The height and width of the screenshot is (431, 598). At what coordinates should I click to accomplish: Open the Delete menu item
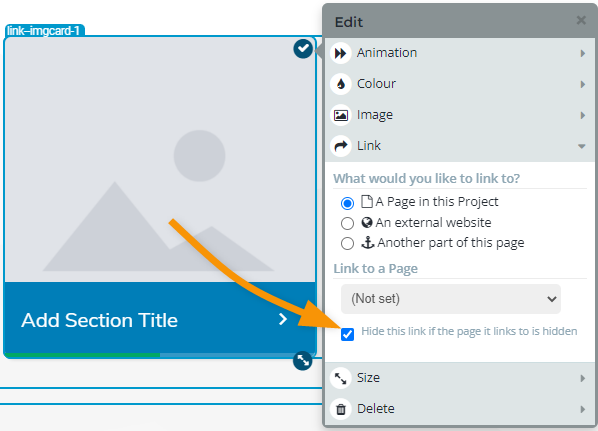[460, 409]
